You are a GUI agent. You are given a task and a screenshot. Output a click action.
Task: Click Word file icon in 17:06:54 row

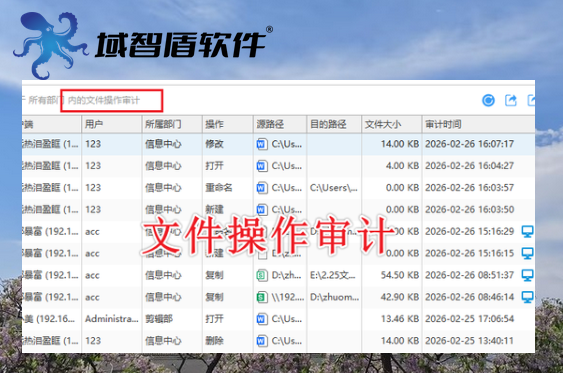262,319
